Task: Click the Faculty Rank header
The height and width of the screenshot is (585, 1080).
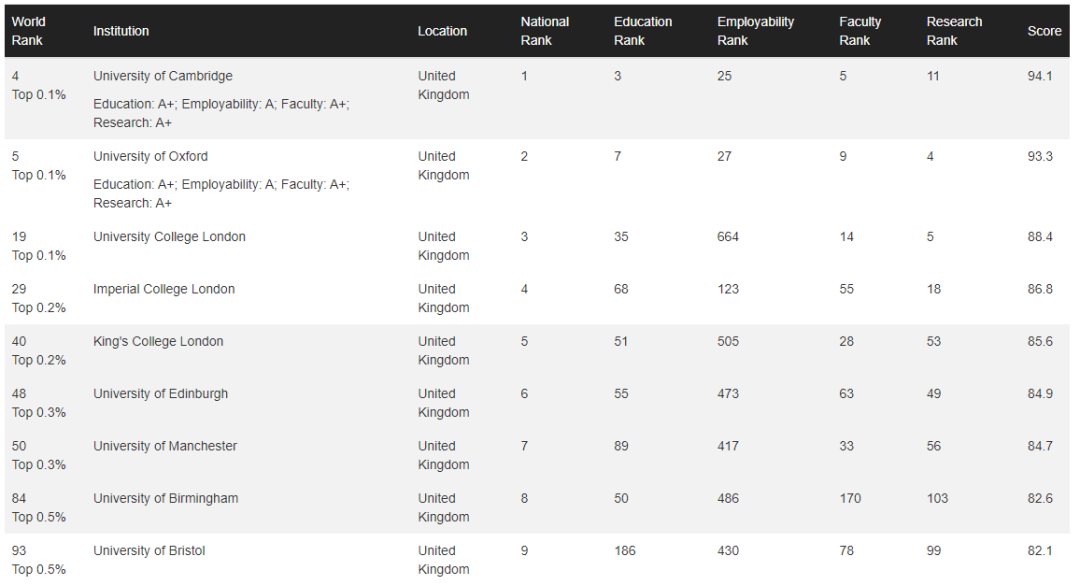Action: click(x=860, y=31)
